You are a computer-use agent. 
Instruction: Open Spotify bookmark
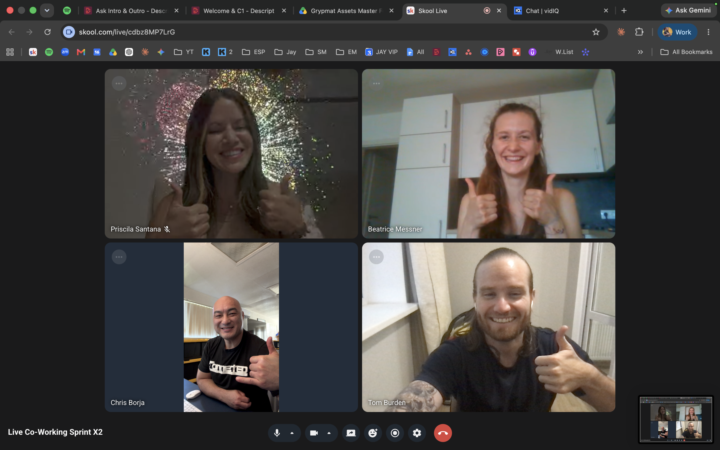click(49, 52)
